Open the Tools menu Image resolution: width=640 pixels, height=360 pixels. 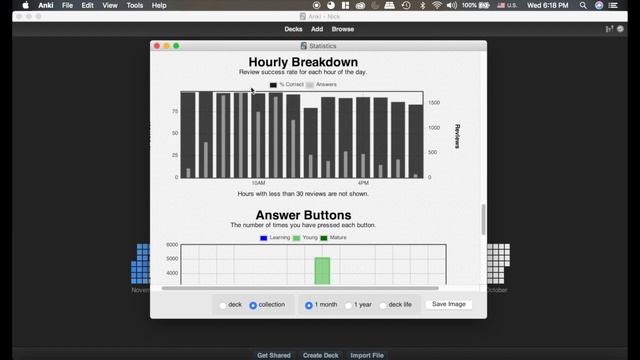[135, 5]
